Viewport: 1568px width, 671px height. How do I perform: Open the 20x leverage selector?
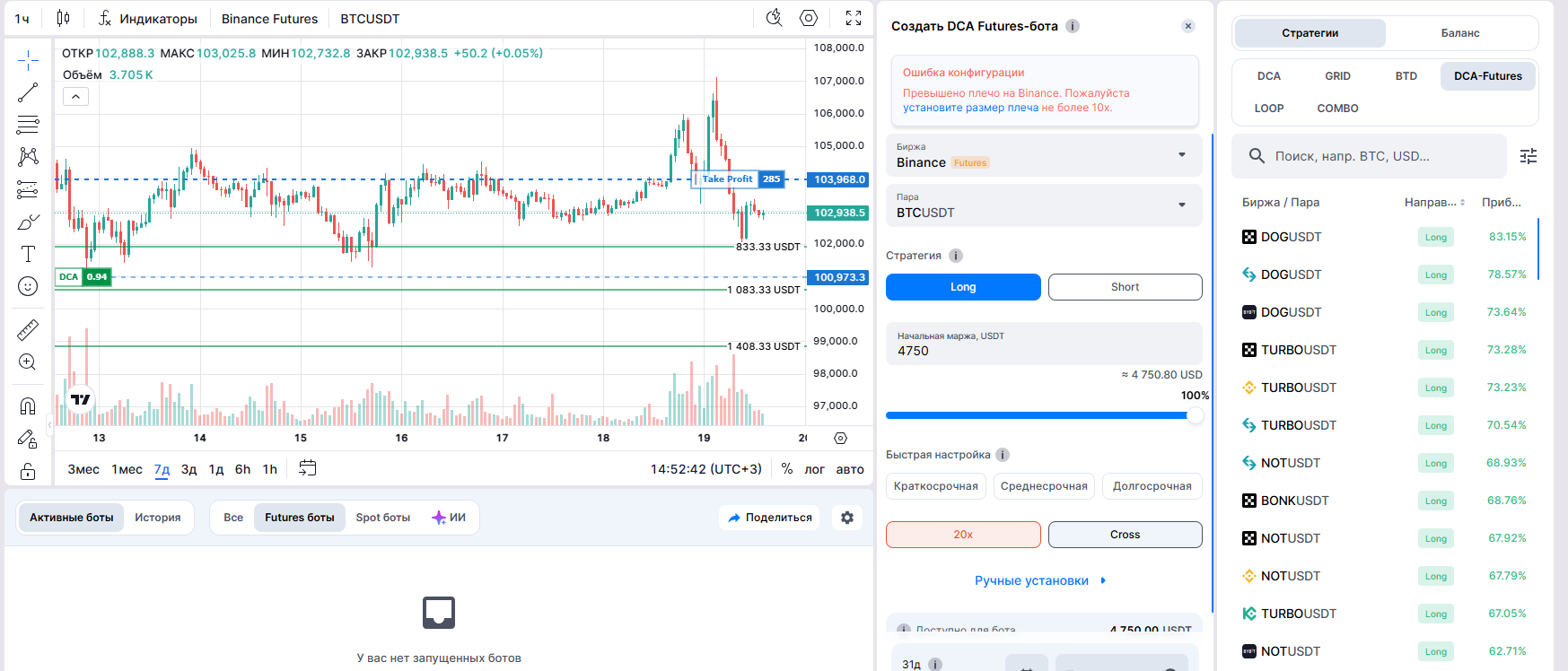click(x=963, y=535)
